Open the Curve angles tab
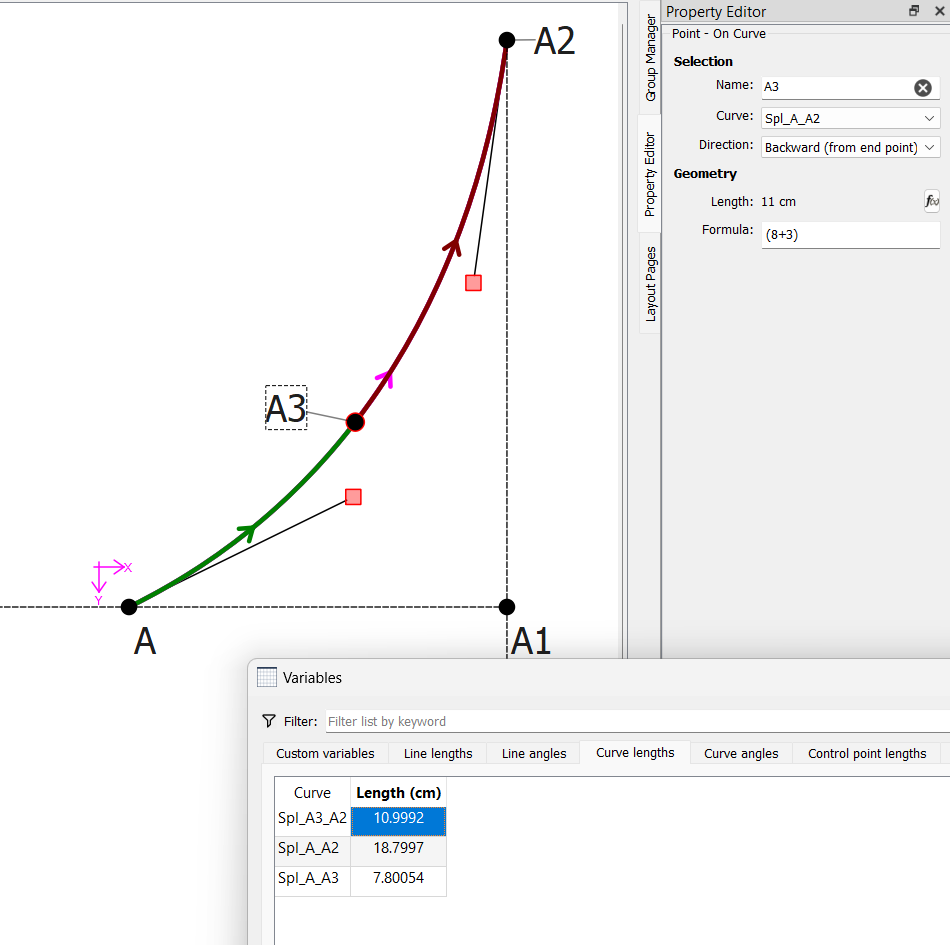Image resolution: width=950 pixels, height=945 pixels. coord(740,753)
